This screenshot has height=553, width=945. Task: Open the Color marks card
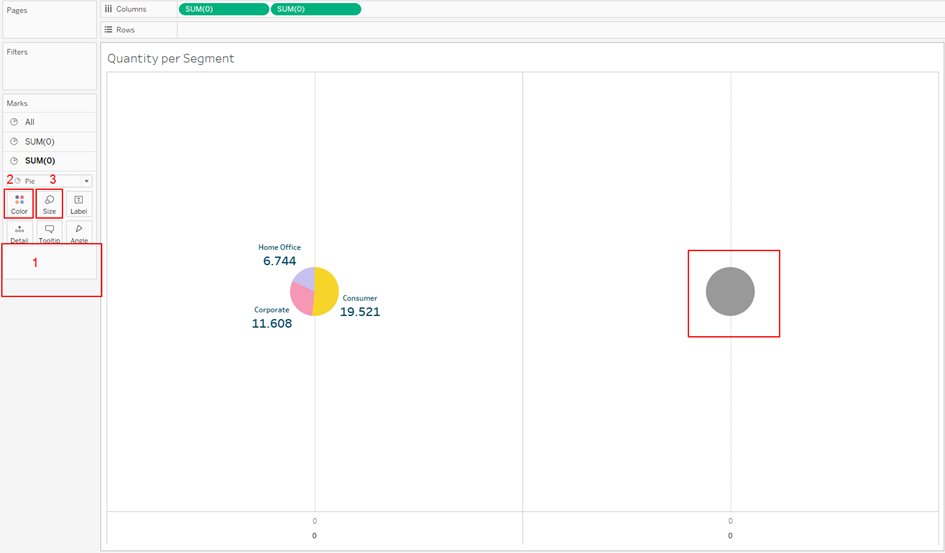[x=19, y=204]
